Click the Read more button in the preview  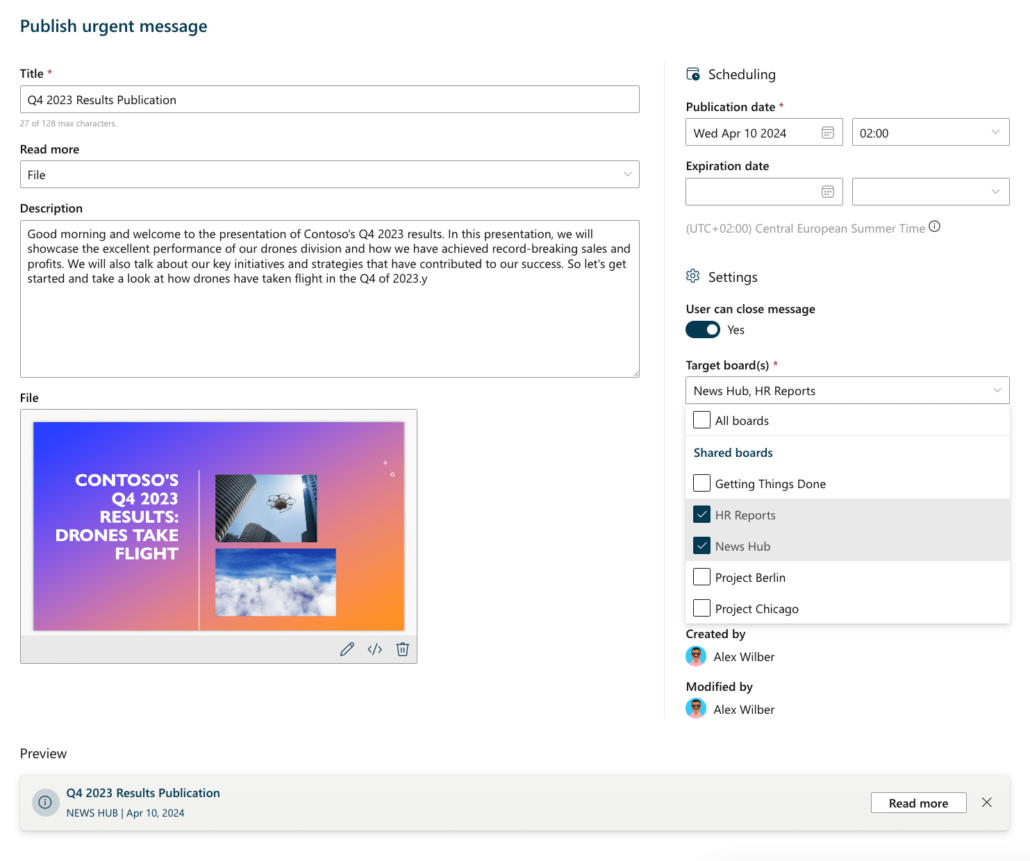[918, 802]
